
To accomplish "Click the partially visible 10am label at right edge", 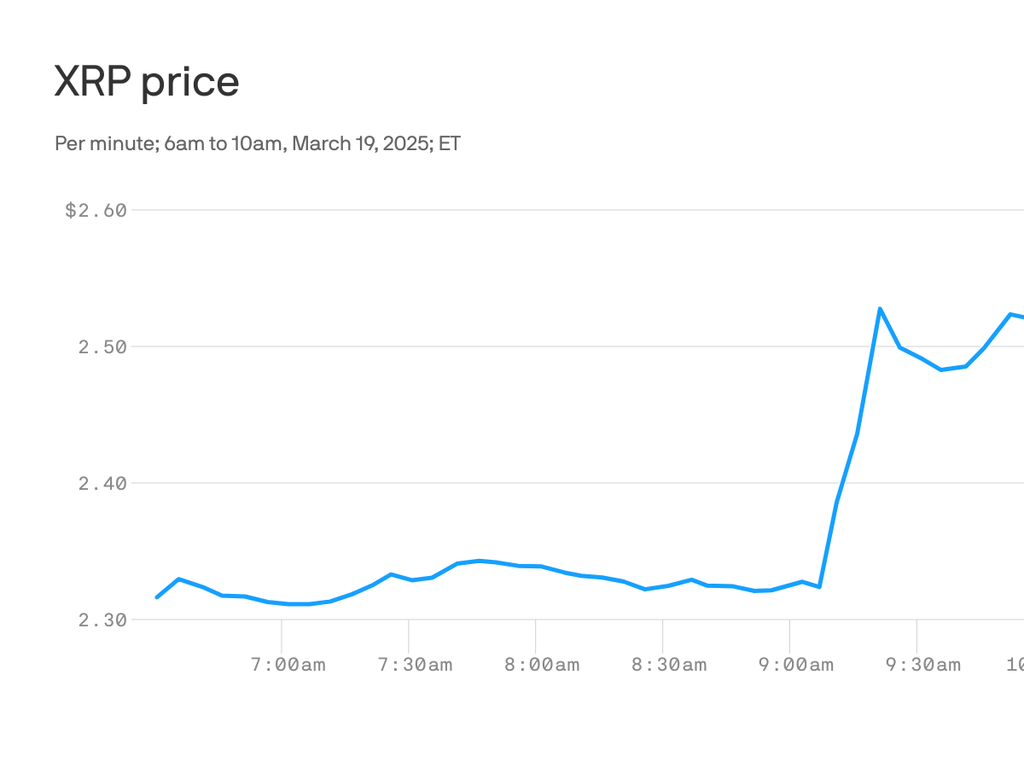I will click(1014, 665).
